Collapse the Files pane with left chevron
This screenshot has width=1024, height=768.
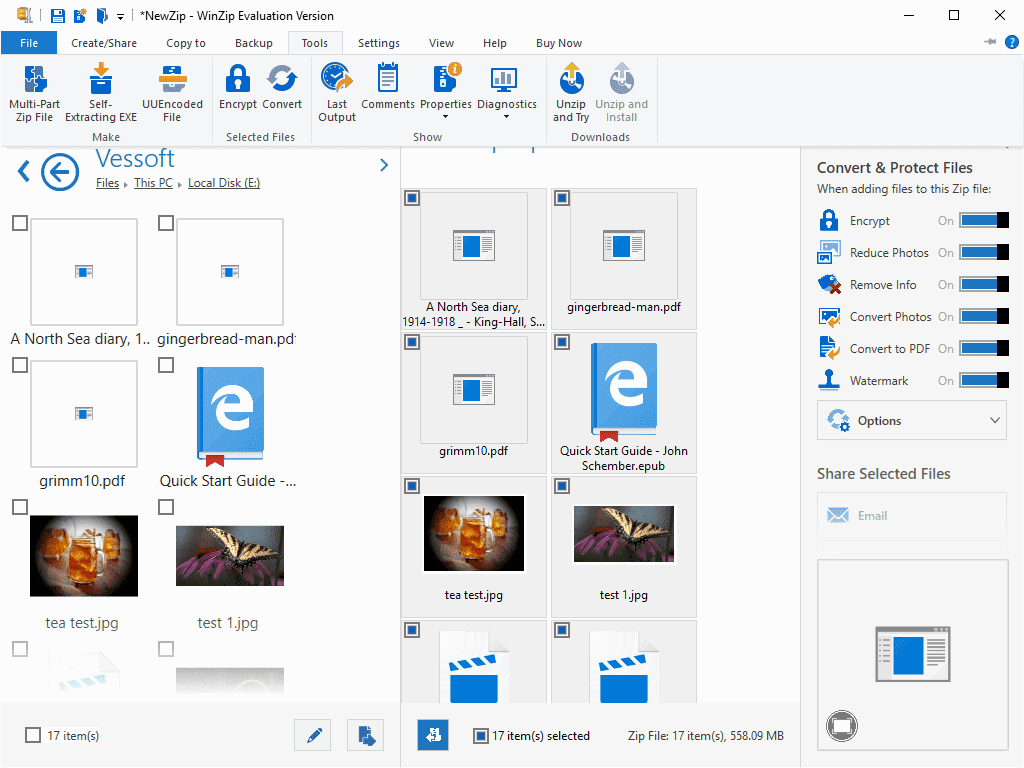[x=24, y=171]
